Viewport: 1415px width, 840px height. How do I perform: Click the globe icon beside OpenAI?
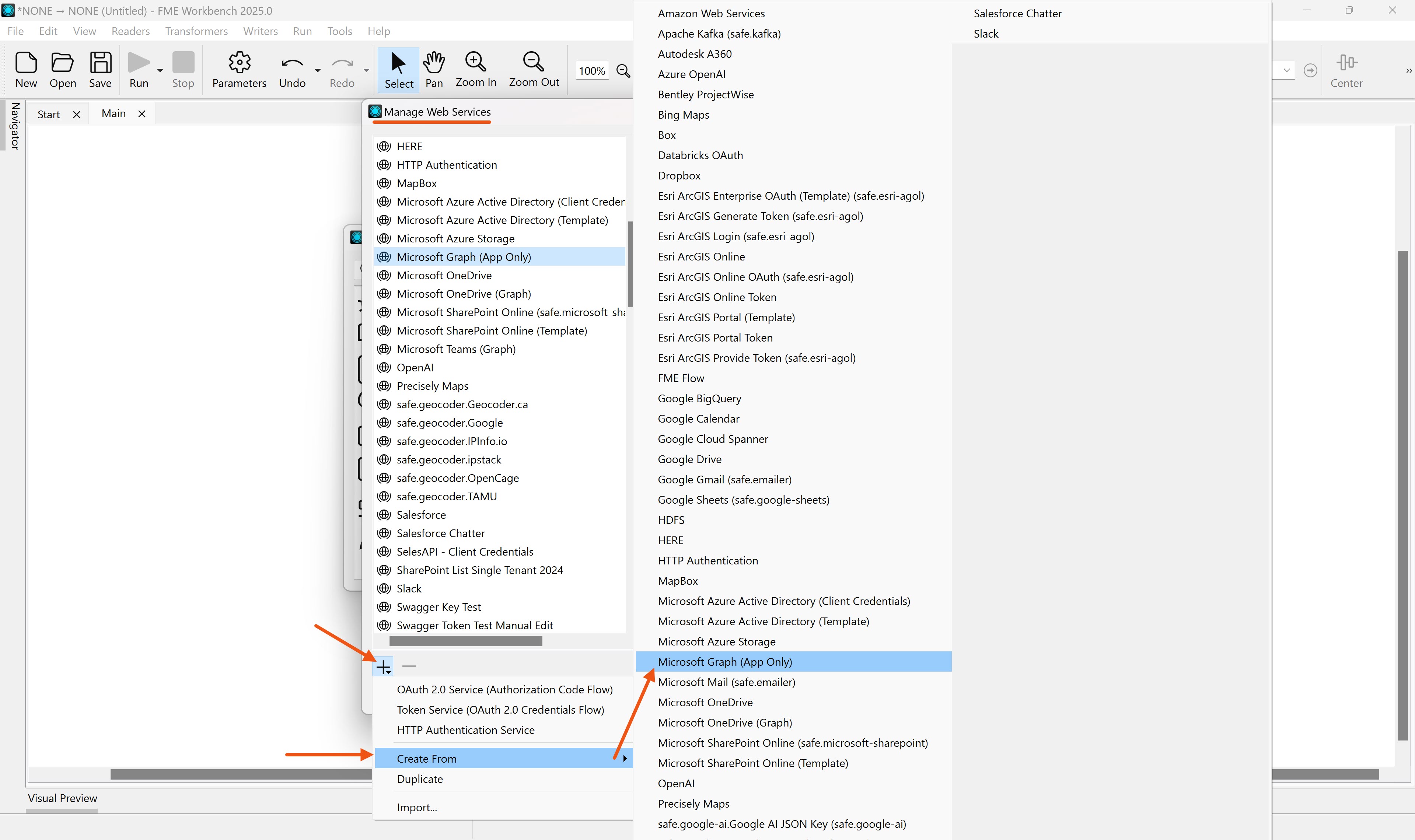pyautogui.click(x=384, y=367)
